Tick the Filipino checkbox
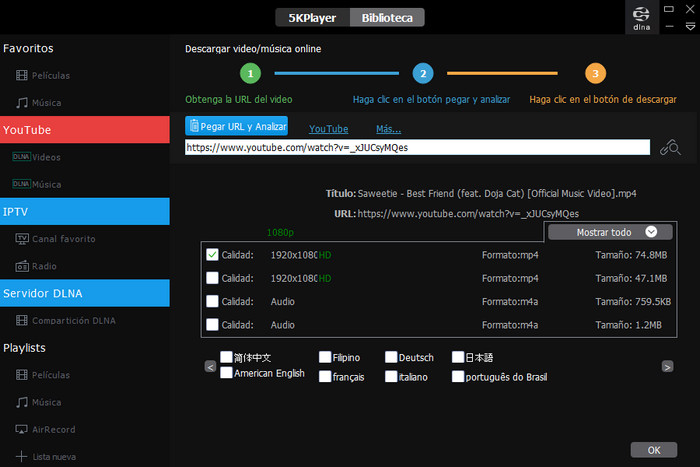700x467 pixels. [x=325, y=357]
